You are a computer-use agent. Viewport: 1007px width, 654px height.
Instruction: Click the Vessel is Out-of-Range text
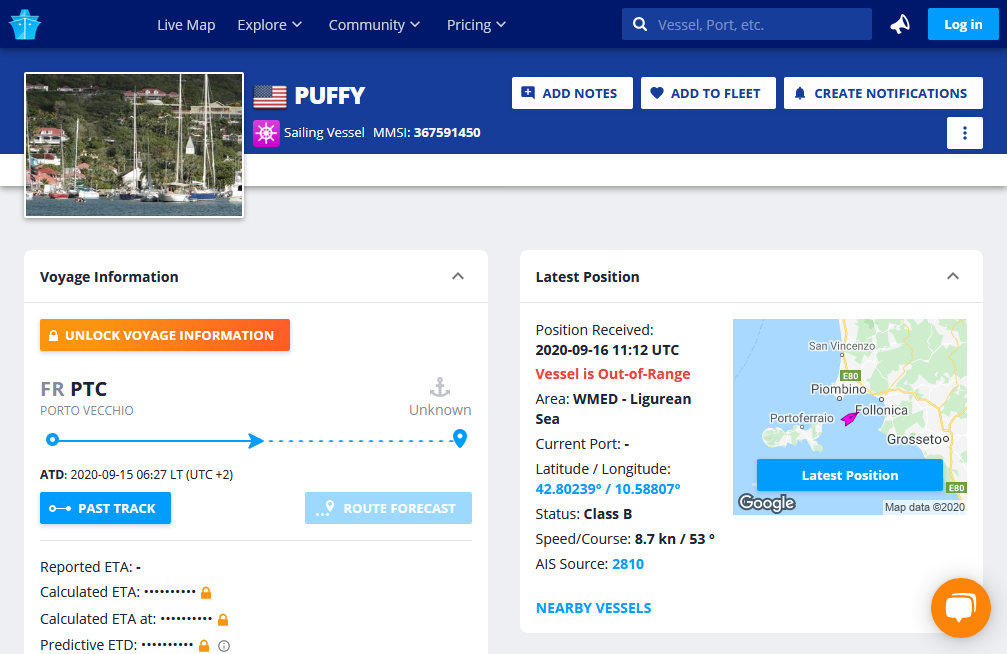click(x=613, y=374)
